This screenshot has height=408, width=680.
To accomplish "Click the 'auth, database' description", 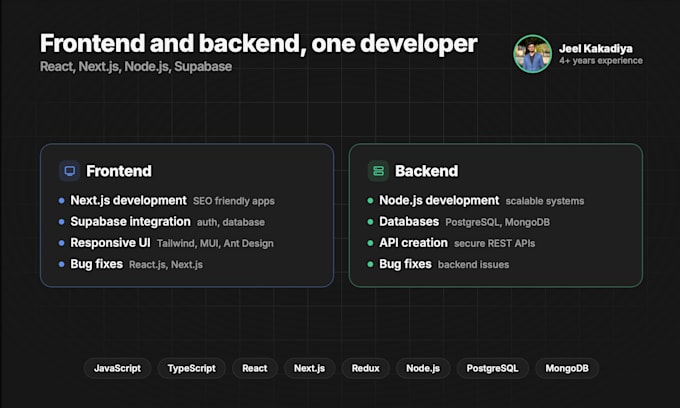I will pos(231,222).
